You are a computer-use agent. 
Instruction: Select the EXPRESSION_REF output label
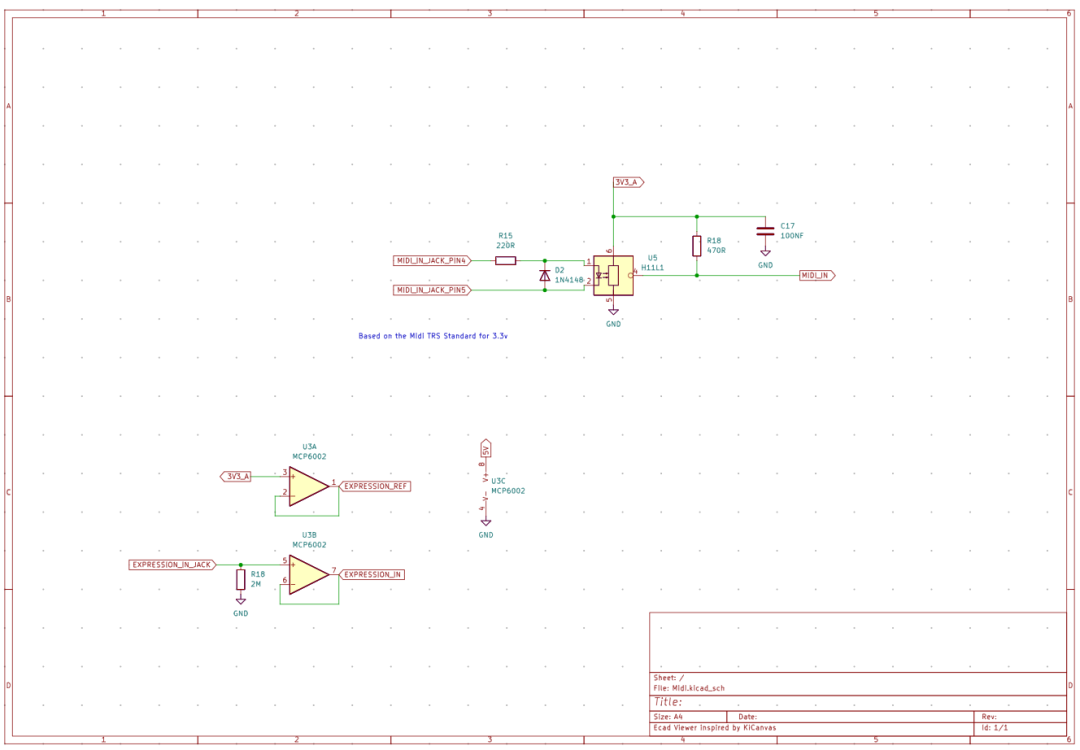point(375,486)
